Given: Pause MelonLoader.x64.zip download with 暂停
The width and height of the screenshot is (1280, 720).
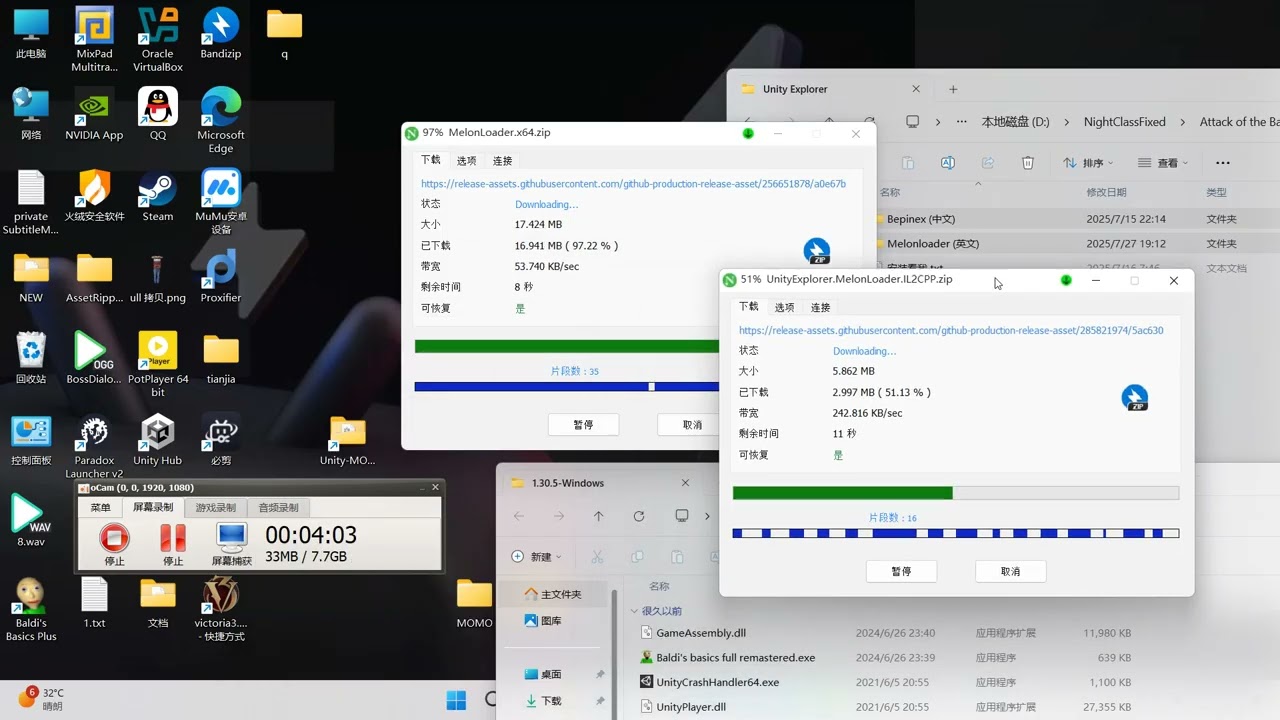Looking at the screenshot, I should click(583, 424).
